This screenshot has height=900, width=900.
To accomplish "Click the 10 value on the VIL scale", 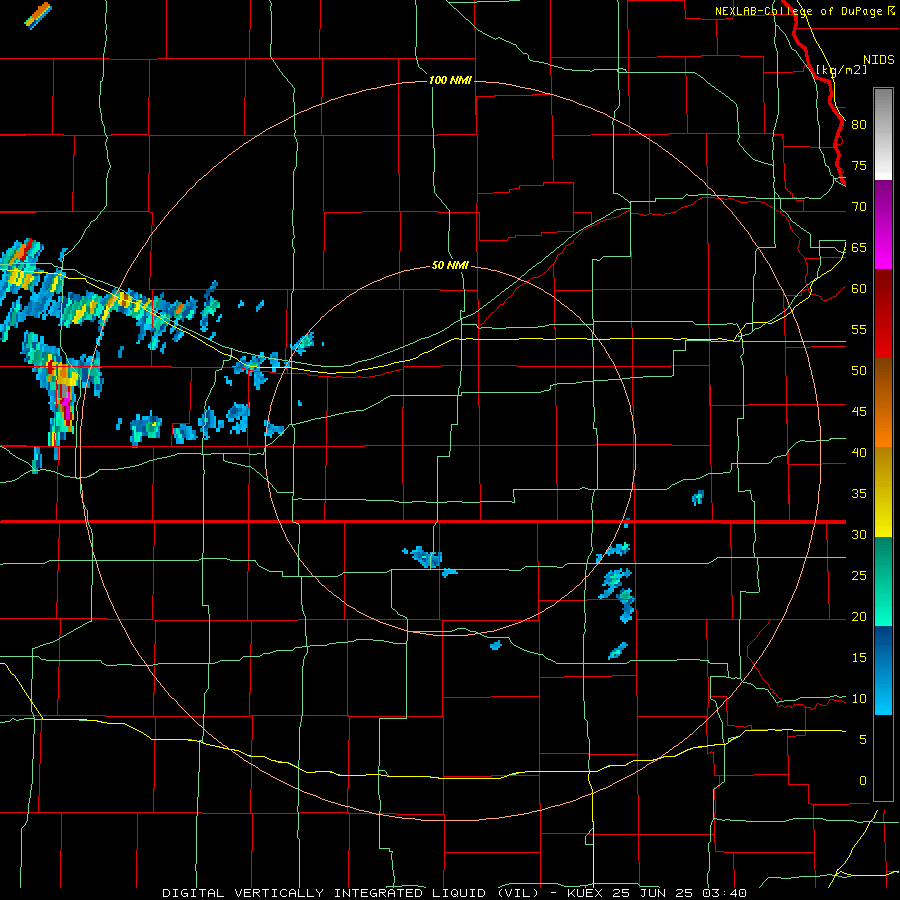I will [x=859, y=699].
